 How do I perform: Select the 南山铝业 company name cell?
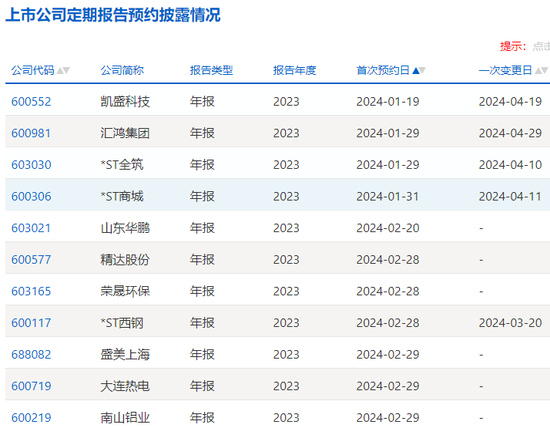(125, 417)
